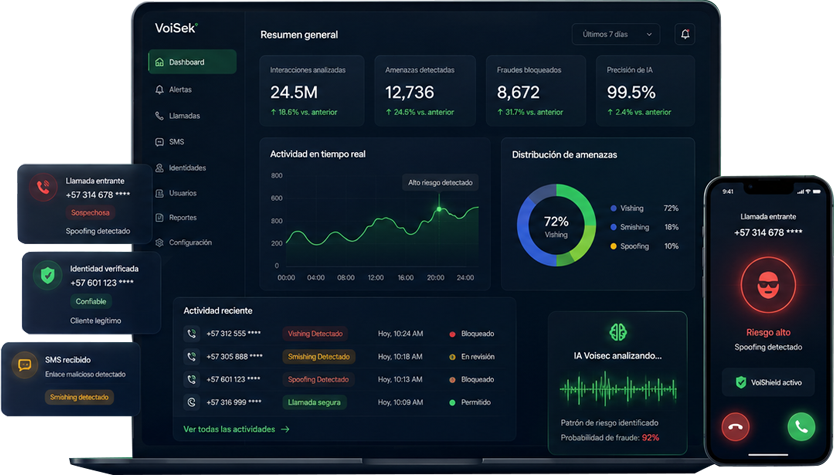Click the Usuarios icon in sidebar
Image resolution: width=834 pixels, height=475 pixels.
click(x=159, y=193)
